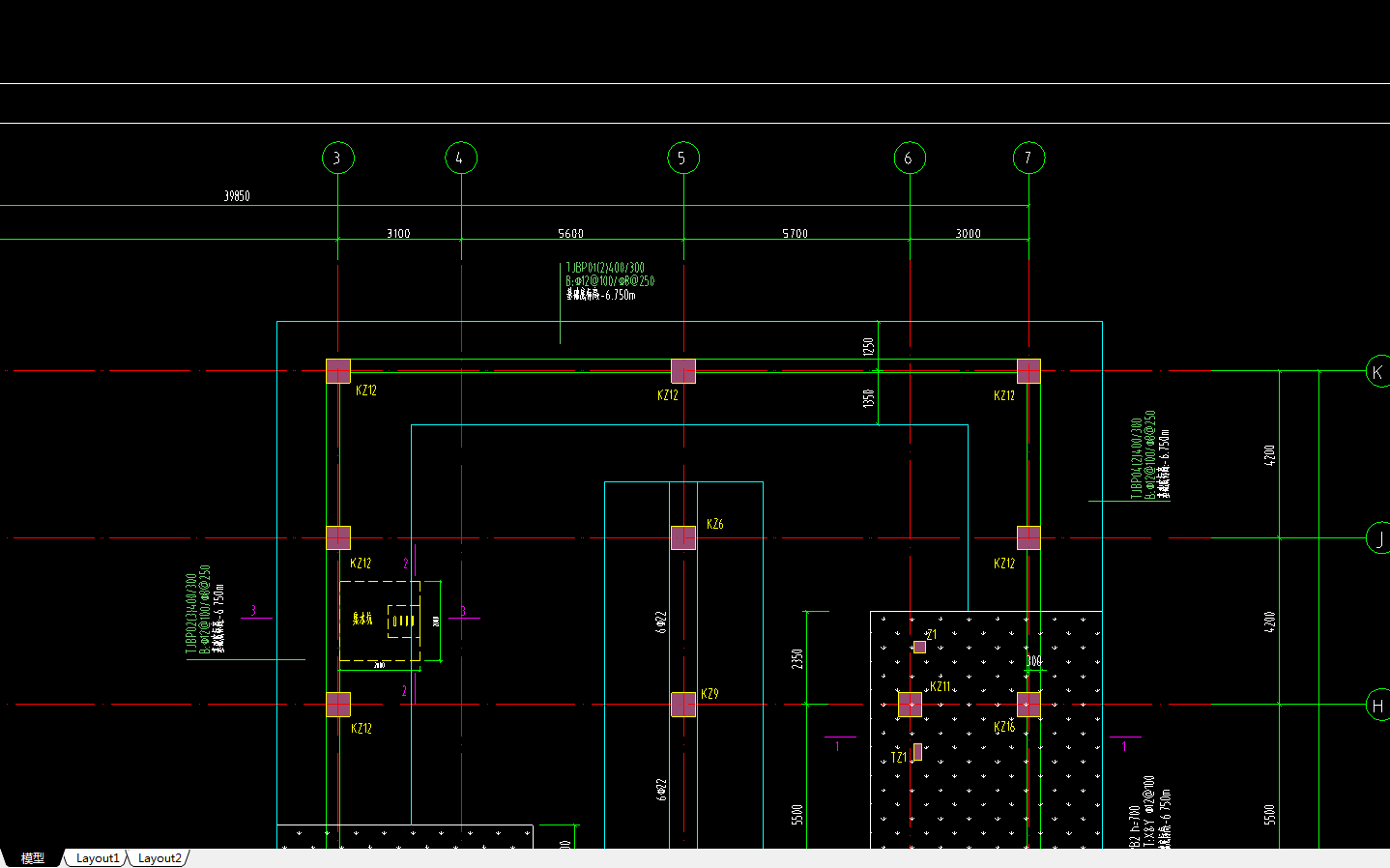
Task: Click the 5700 dimension text
Action: (795, 233)
